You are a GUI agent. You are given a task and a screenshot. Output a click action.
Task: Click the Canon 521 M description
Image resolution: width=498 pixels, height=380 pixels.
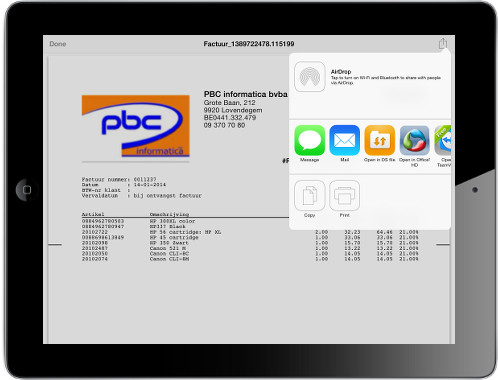[x=168, y=248]
